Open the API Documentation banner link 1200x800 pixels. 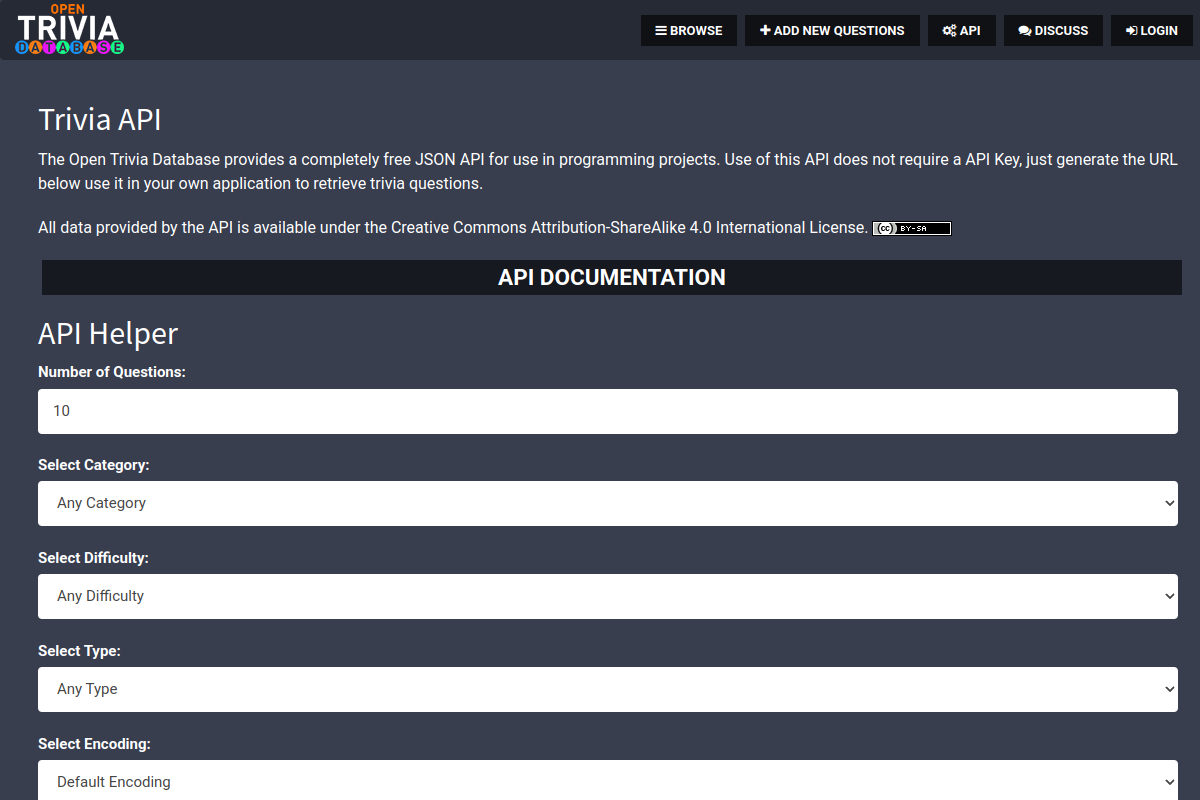coord(612,278)
